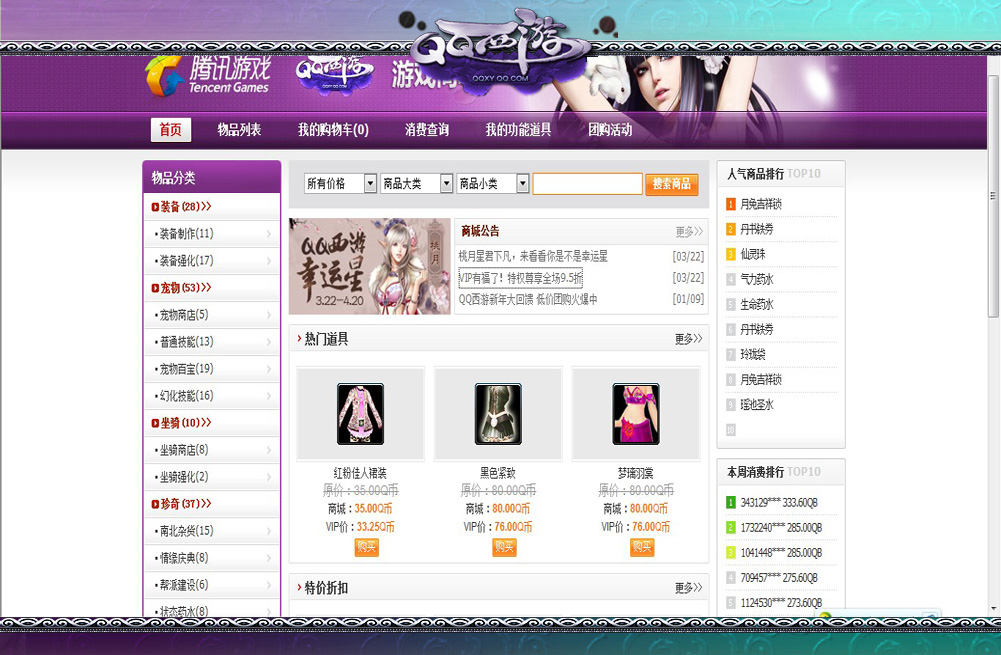Expand the 坐骑(10) category
Viewport: 1001px width, 655px height.
[x=185, y=423]
